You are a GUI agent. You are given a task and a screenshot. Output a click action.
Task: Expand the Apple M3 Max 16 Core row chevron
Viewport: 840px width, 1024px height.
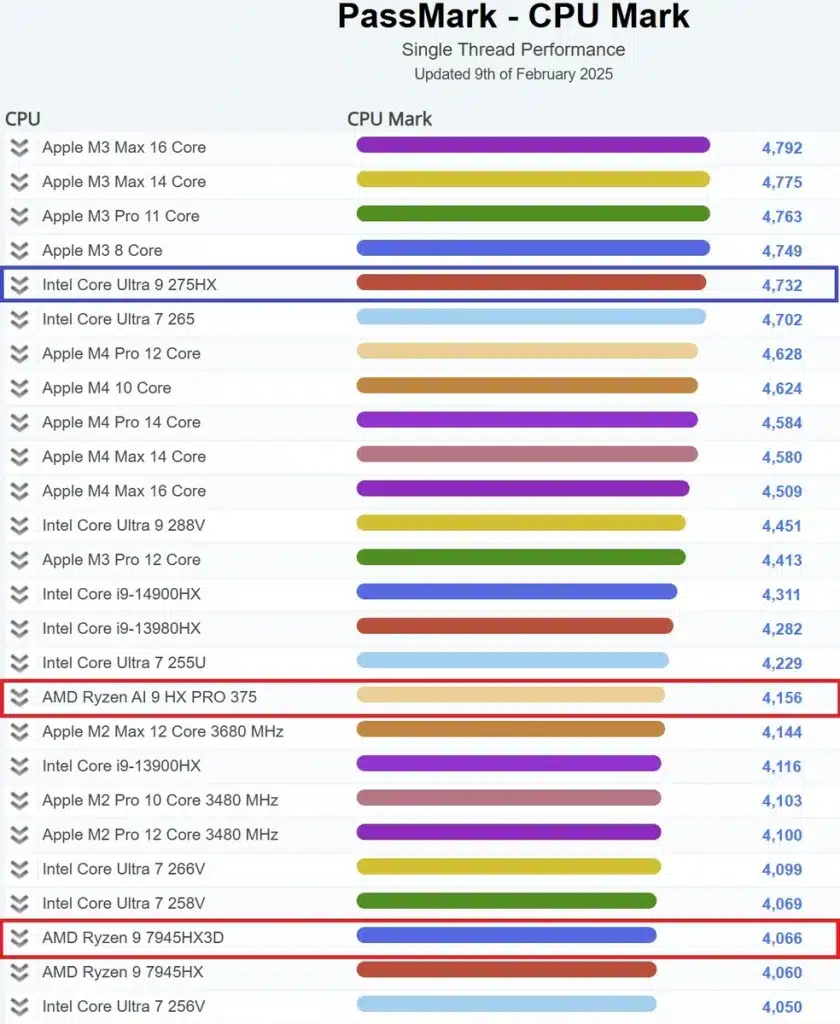coord(20,148)
